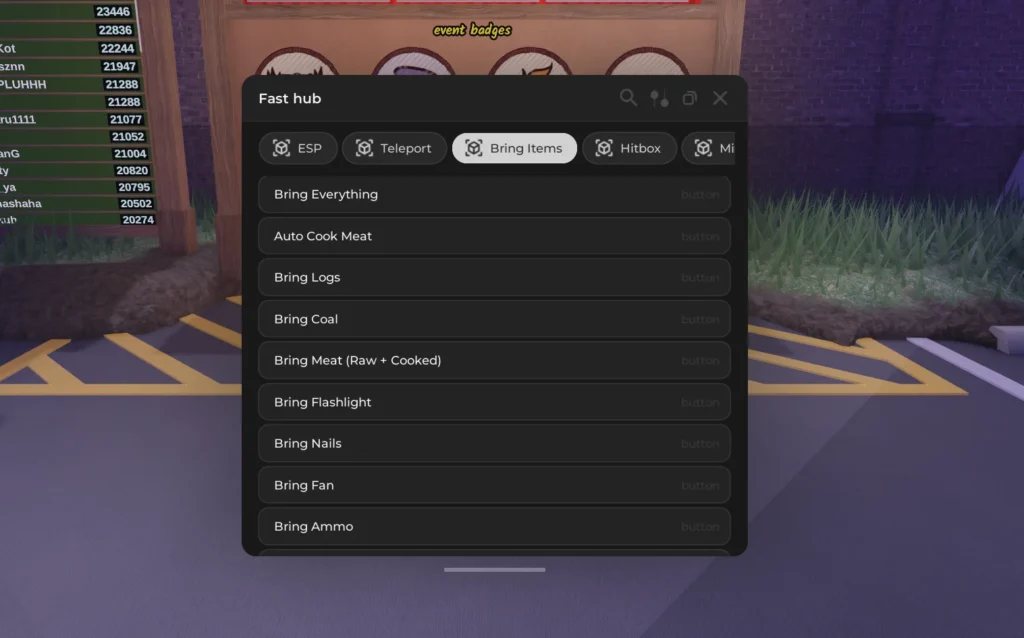This screenshot has width=1024, height=638.
Task: Close the Fast hub panel
Action: [x=720, y=98]
